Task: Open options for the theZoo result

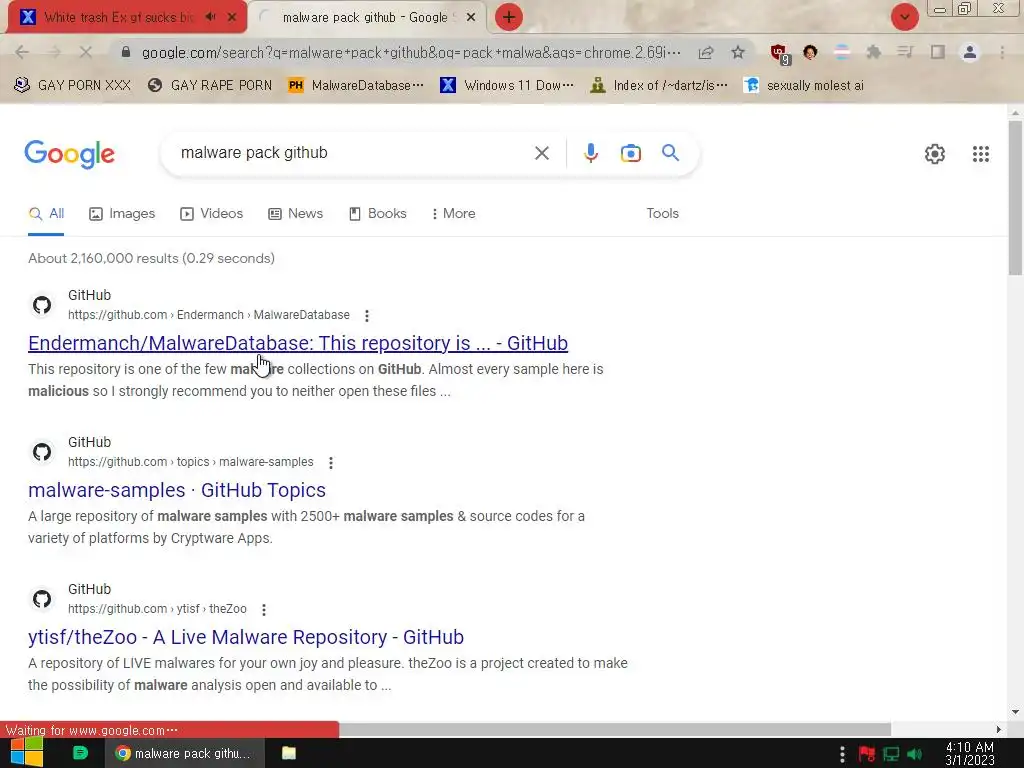Action: (x=264, y=609)
